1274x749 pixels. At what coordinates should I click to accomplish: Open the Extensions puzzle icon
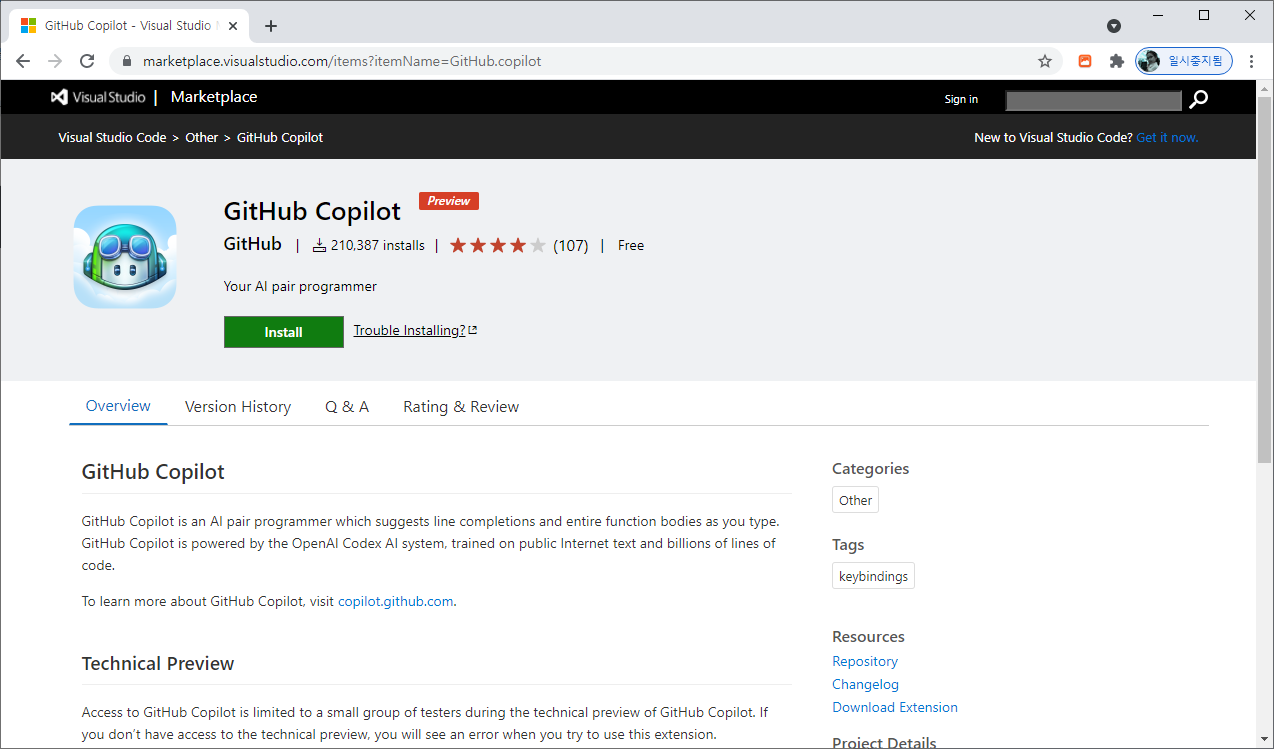[1117, 61]
